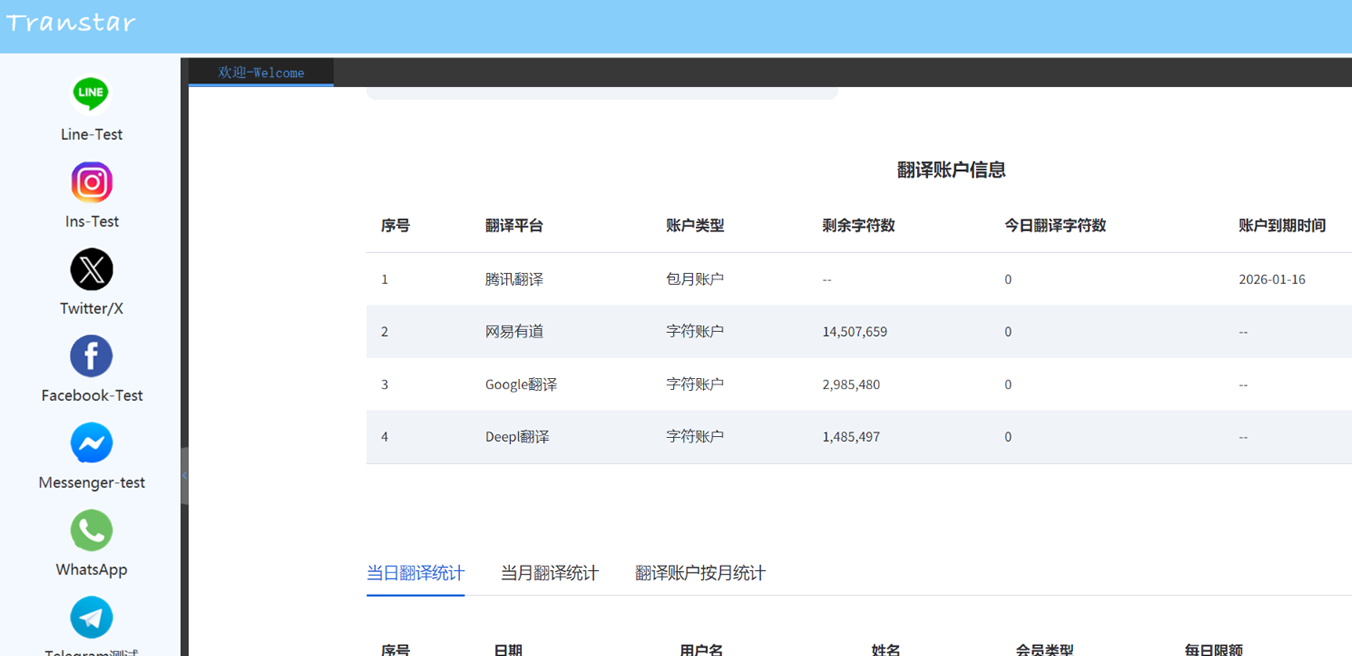1352x656 pixels.
Task: Open the Telegram测试 channel icon
Action: 91,617
